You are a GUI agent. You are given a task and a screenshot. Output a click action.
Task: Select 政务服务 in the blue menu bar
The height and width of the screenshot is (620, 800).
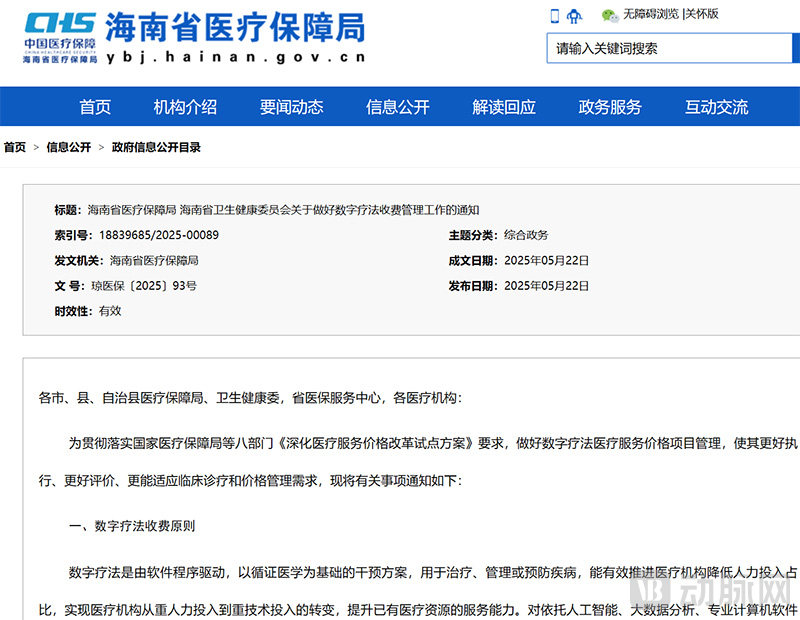610,107
